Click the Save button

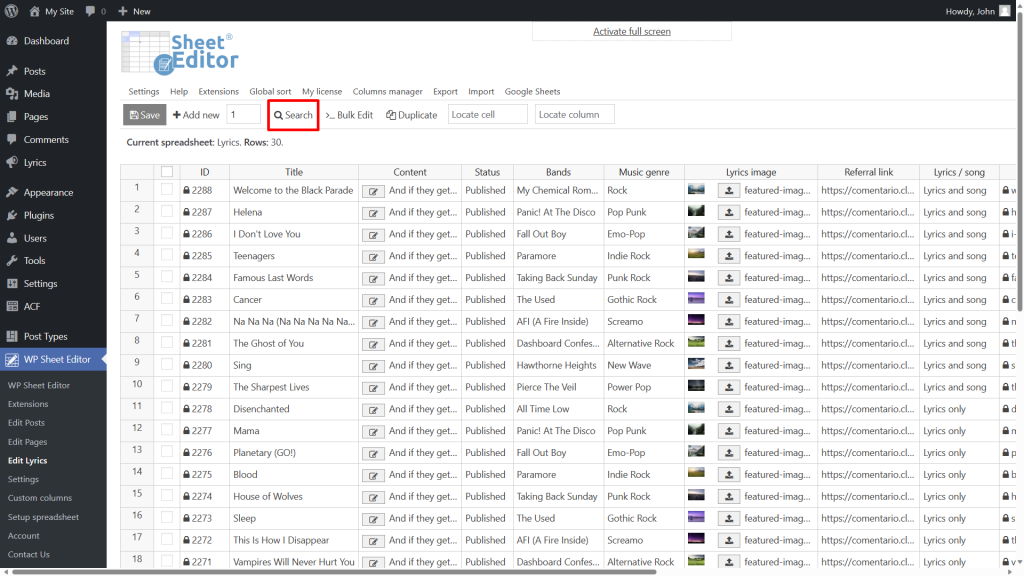coord(144,115)
